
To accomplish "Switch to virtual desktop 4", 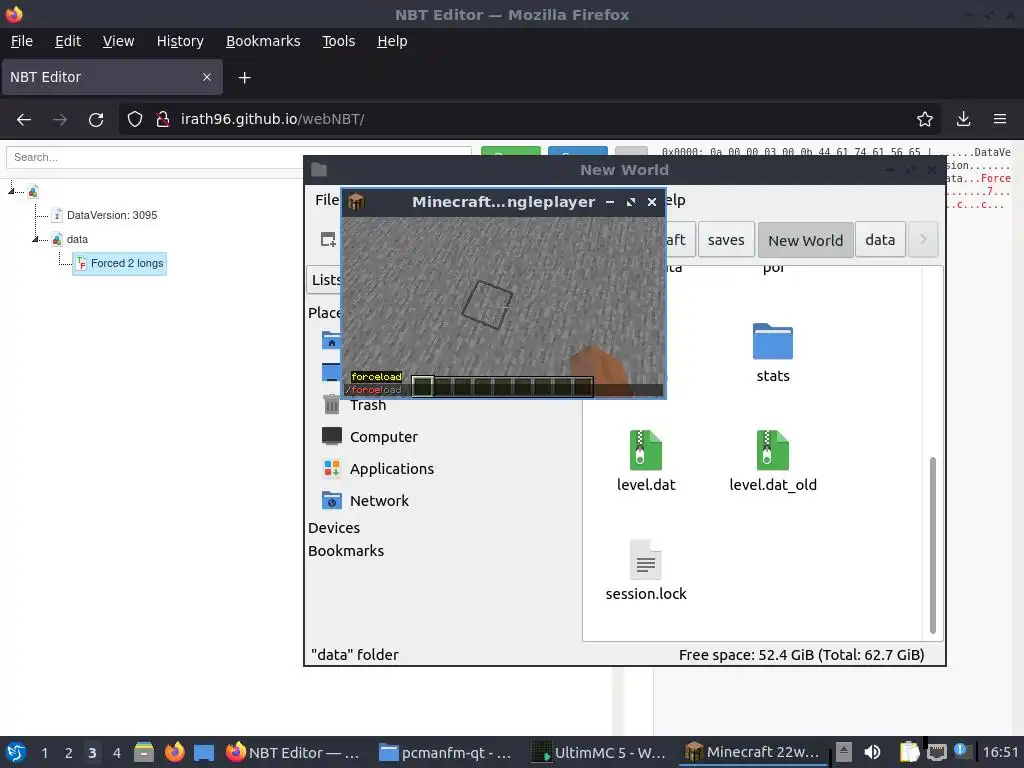I will click(116, 753).
